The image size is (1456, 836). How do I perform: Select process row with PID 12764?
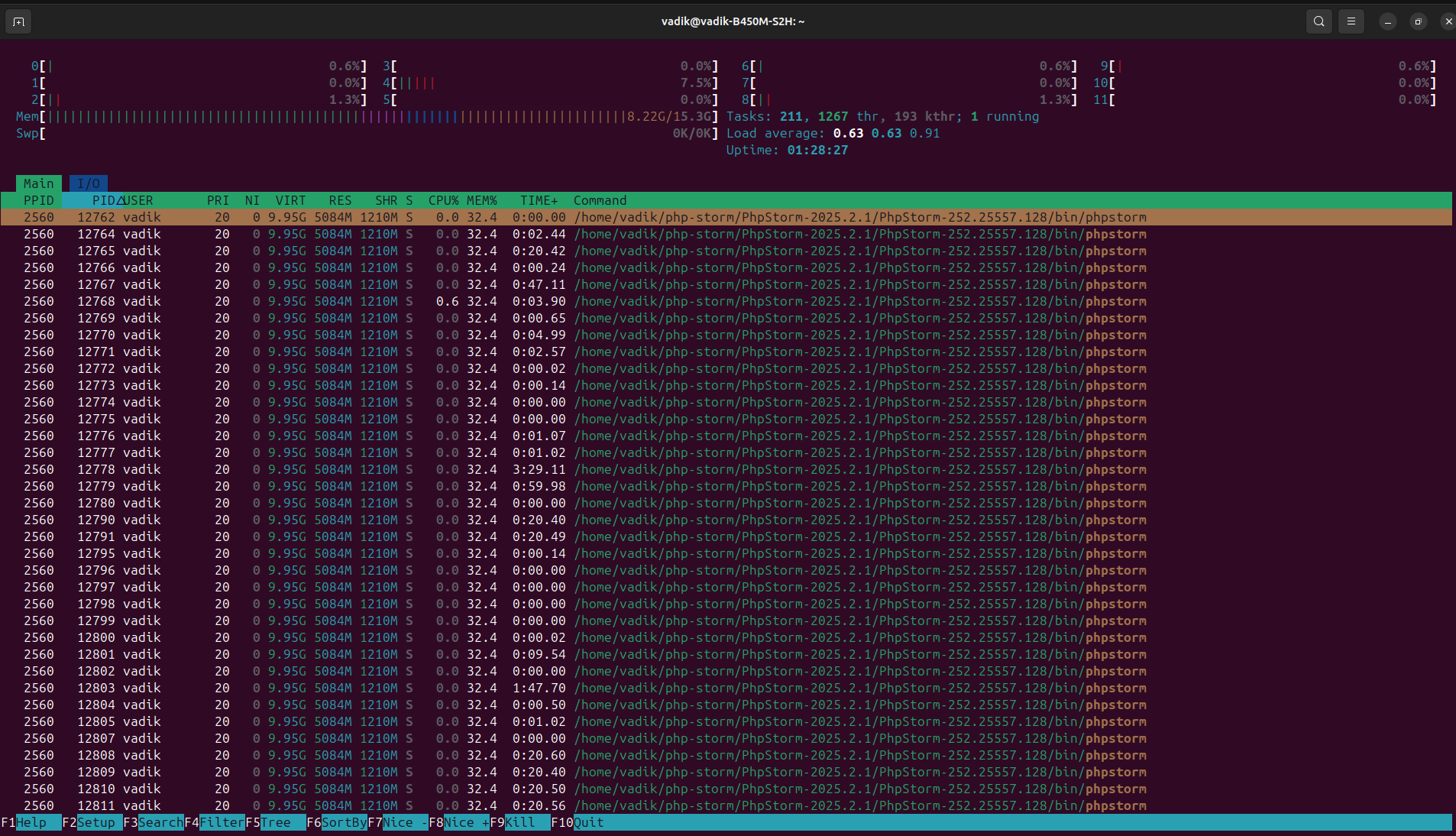coord(726,234)
